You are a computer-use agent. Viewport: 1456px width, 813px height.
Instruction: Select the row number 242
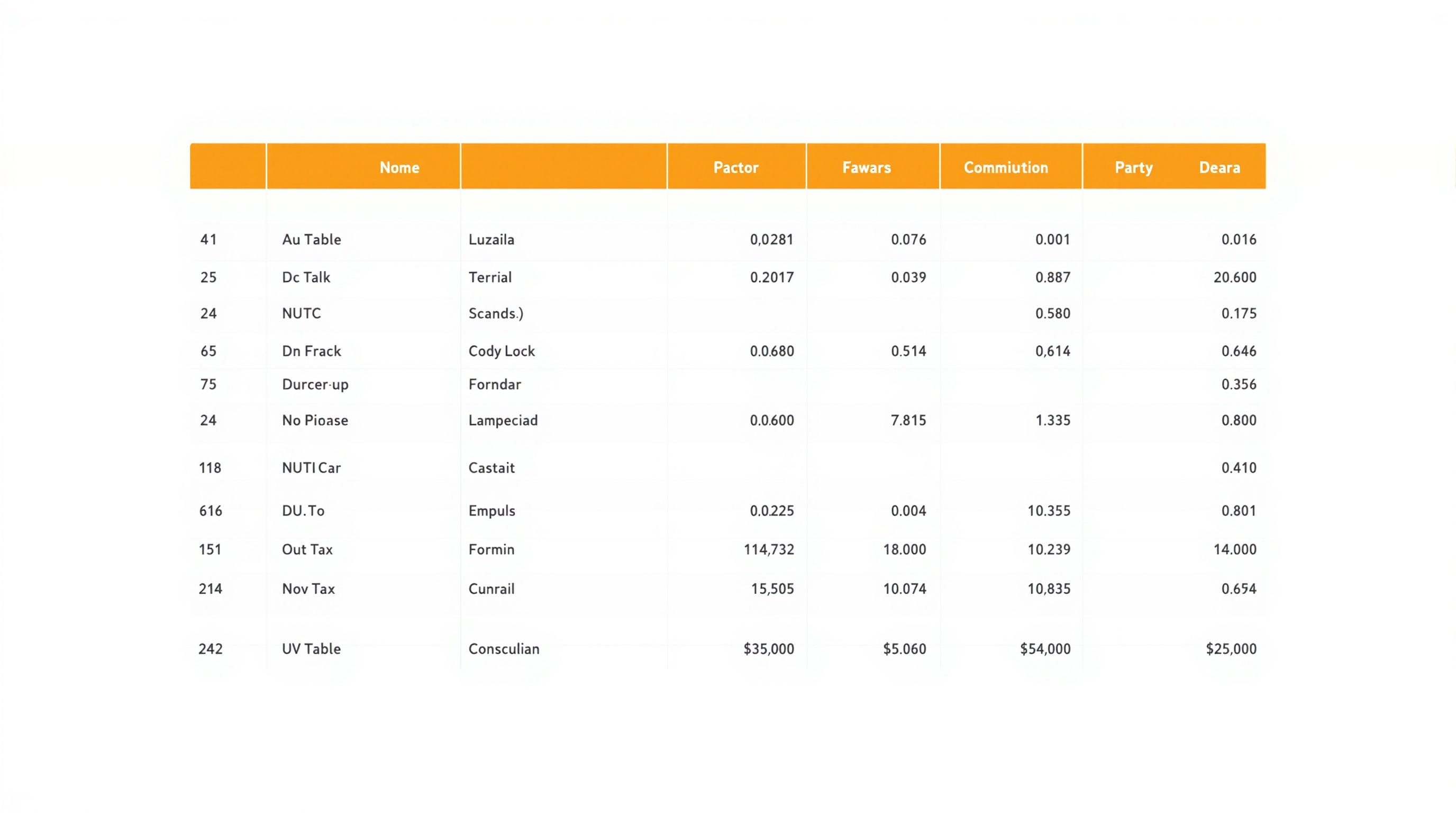click(x=210, y=648)
